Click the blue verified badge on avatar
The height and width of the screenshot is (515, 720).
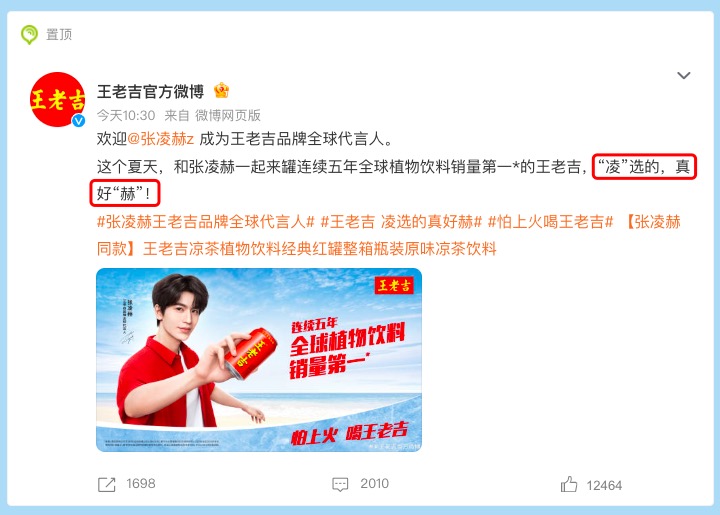(x=79, y=120)
